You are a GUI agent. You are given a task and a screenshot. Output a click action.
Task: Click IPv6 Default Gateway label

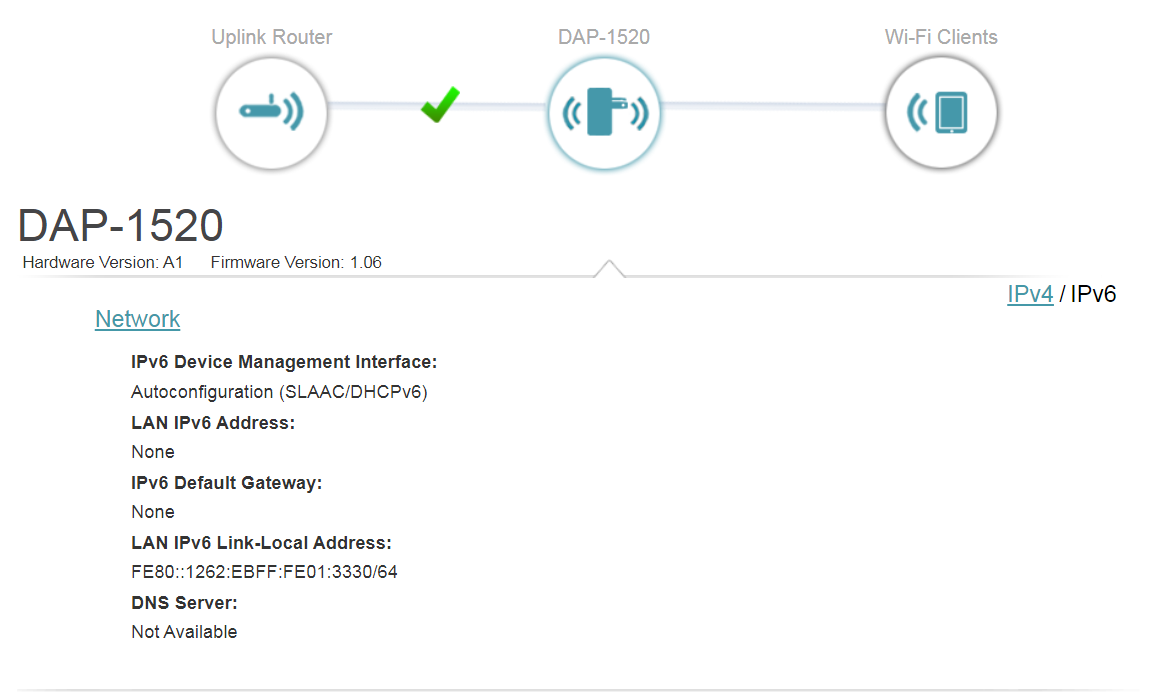(x=227, y=483)
